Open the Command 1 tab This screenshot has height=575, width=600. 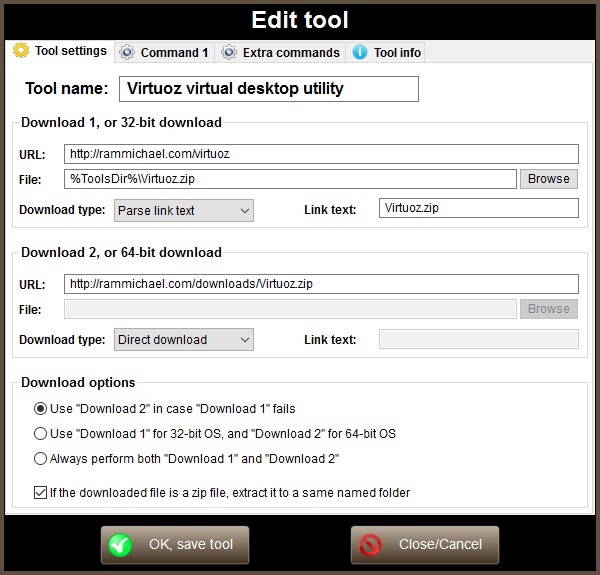(165, 52)
